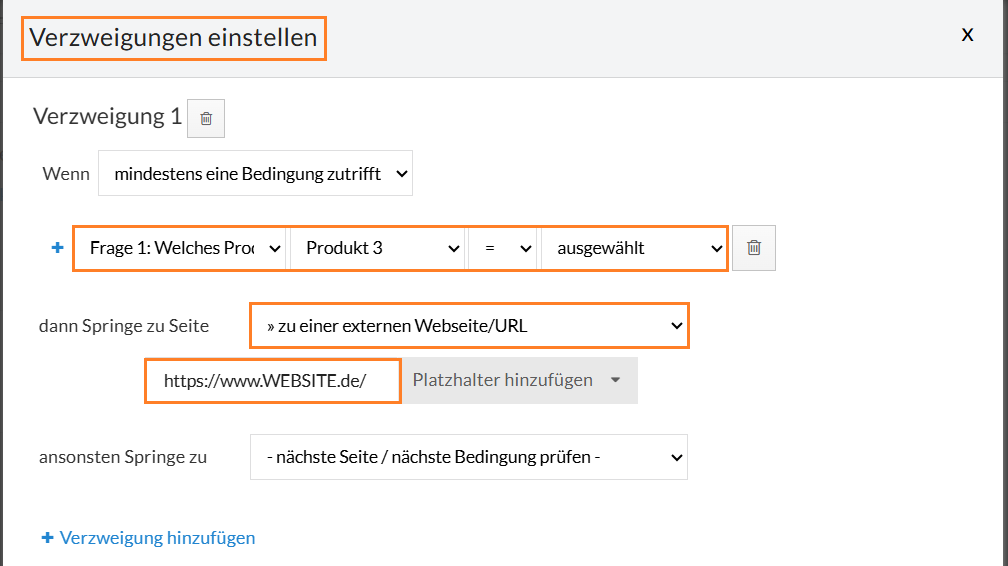Viewport: 1008px width, 566px height.
Task: Close the Verzweigungen einstellen dialog
Action: [967, 34]
